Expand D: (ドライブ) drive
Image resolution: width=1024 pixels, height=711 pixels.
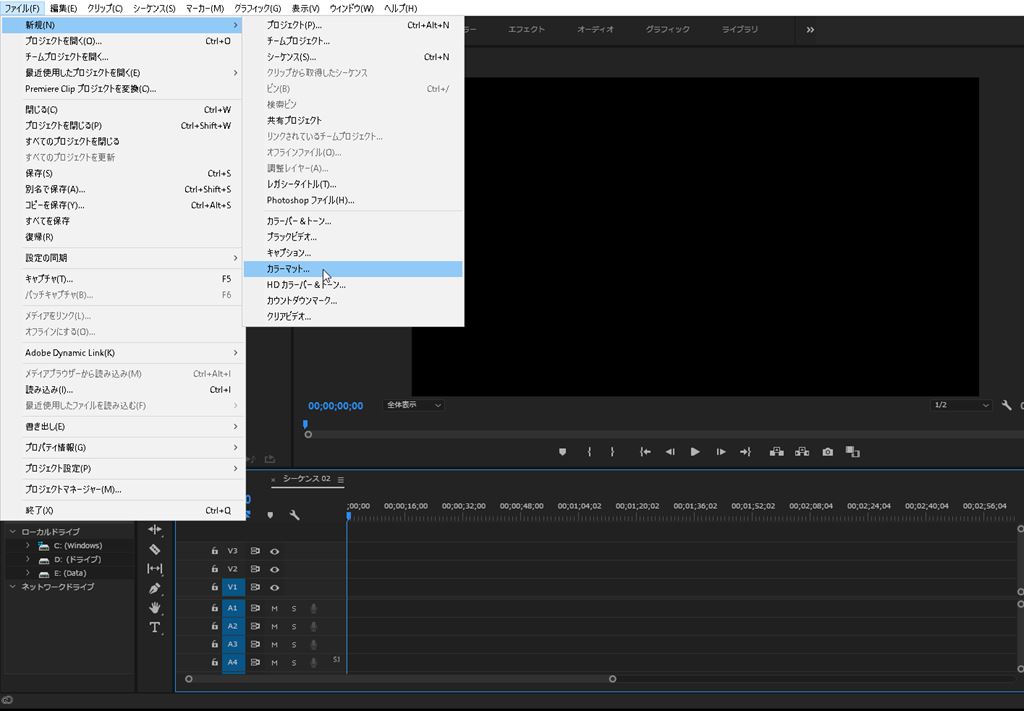click(x=27, y=560)
